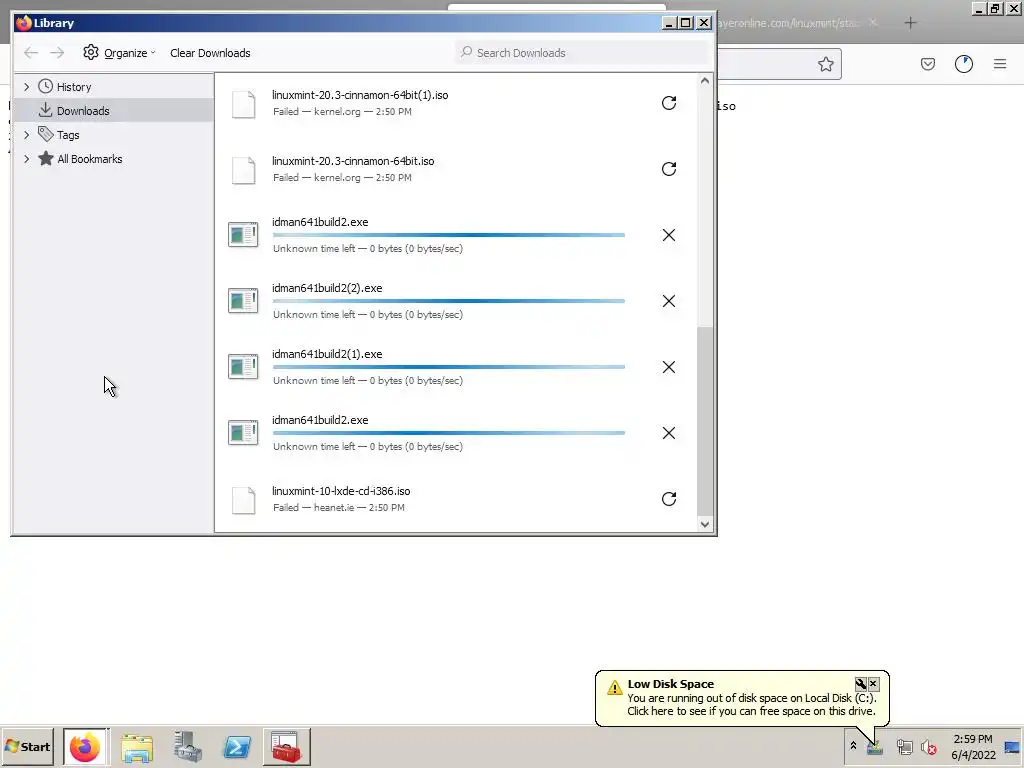
Task: Click exe icon of idman641build2(2).exe
Action: coord(243,301)
